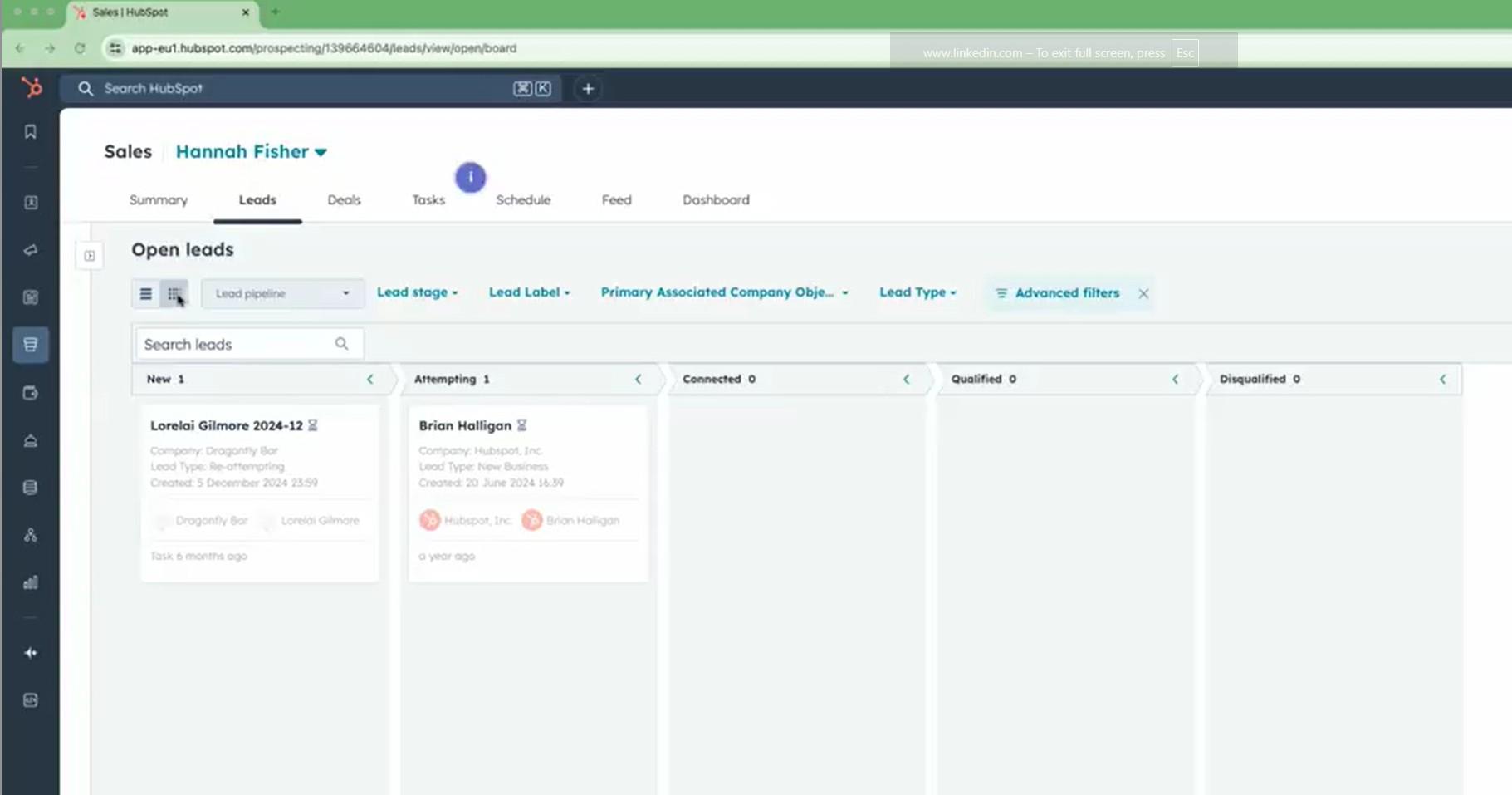The image size is (1512, 795).
Task: Switch to board view layout
Action: [x=174, y=293]
